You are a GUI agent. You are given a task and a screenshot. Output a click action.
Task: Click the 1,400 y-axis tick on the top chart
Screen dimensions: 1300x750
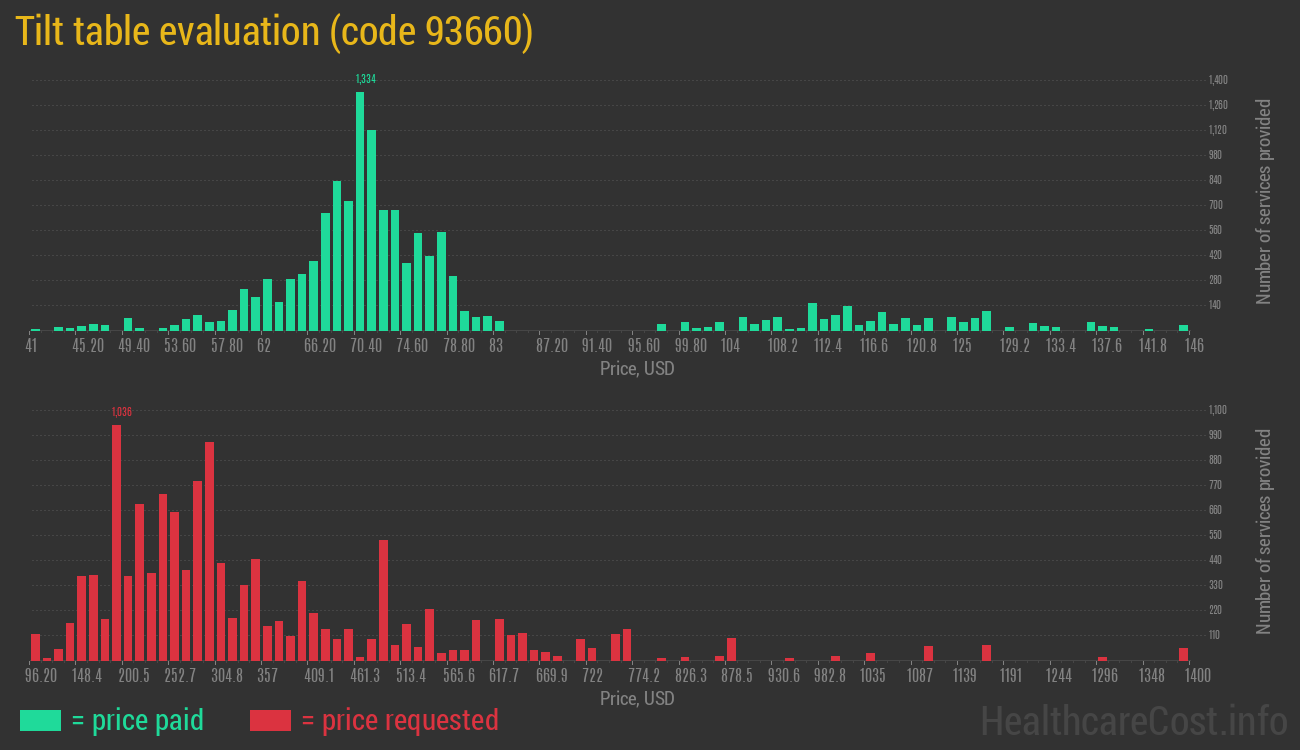tap(1218, 80)
